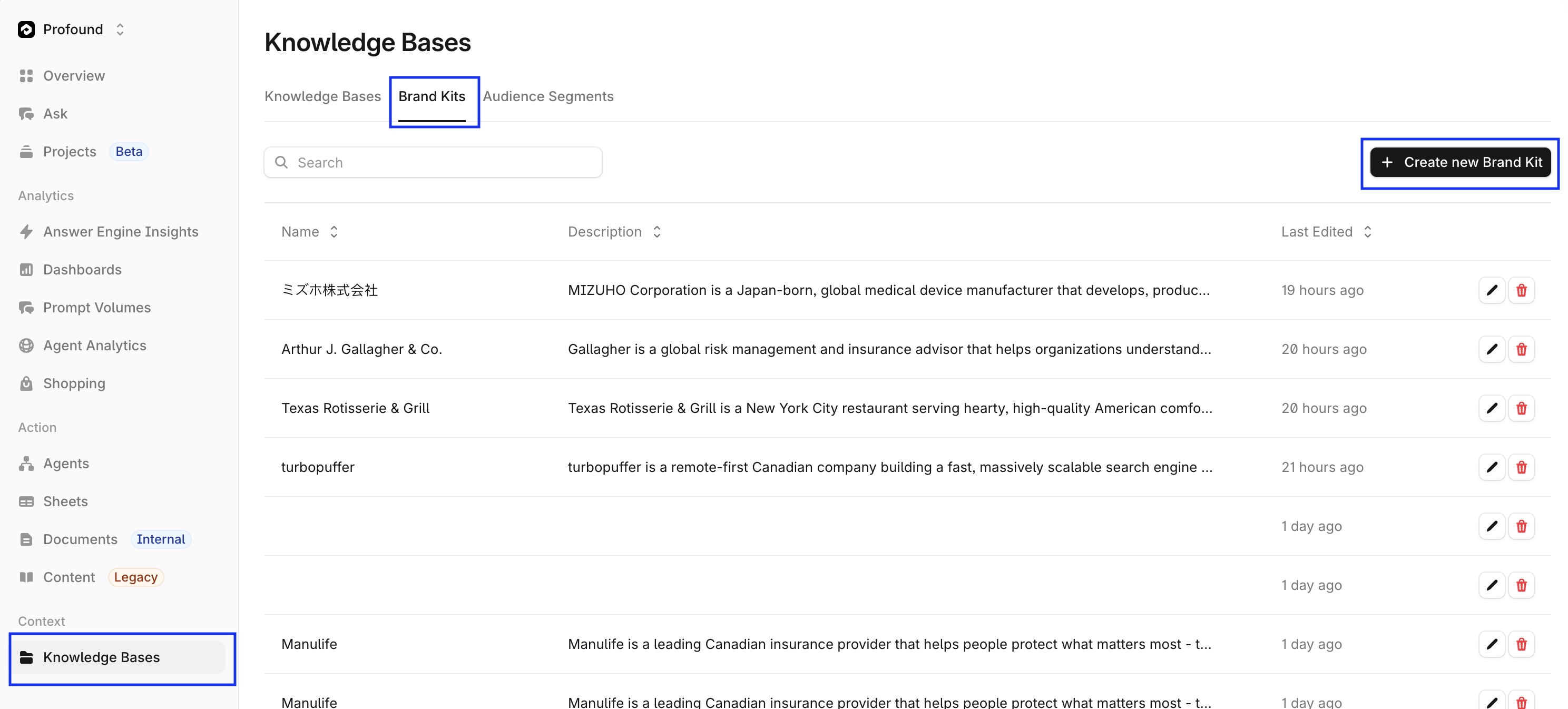The height and width of the screenshot is (709, 1568).
Task: Click '20 hours ago' in the Gallagher row
Action: 1324,349
